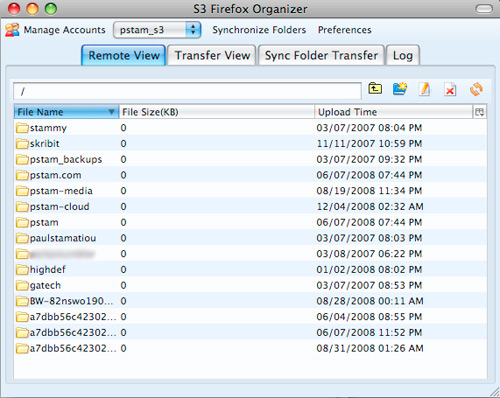Select the pstam folder icon

click(22, 222)
